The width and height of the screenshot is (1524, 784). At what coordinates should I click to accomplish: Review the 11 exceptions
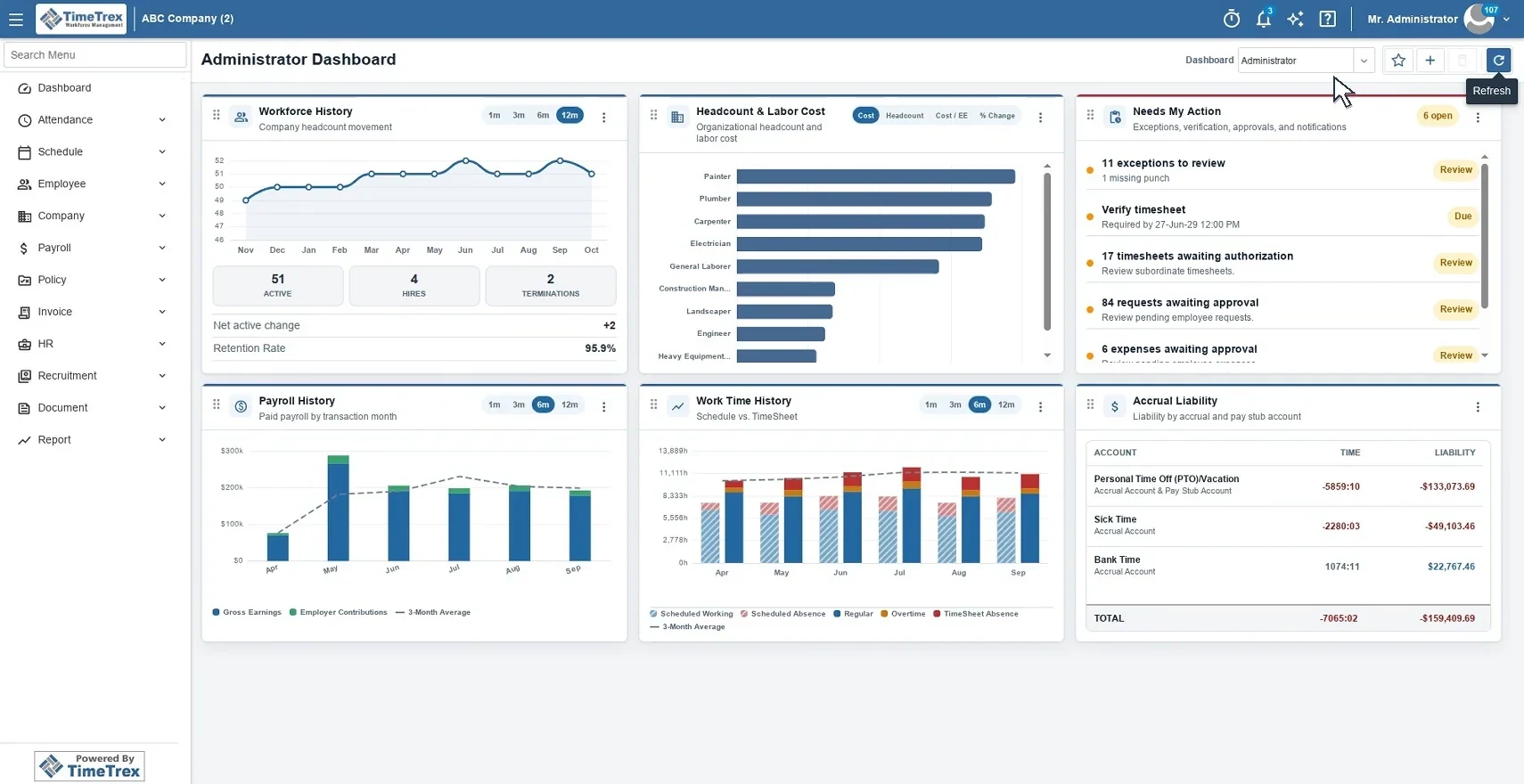pyautogui.click(x=1456, y=170)
